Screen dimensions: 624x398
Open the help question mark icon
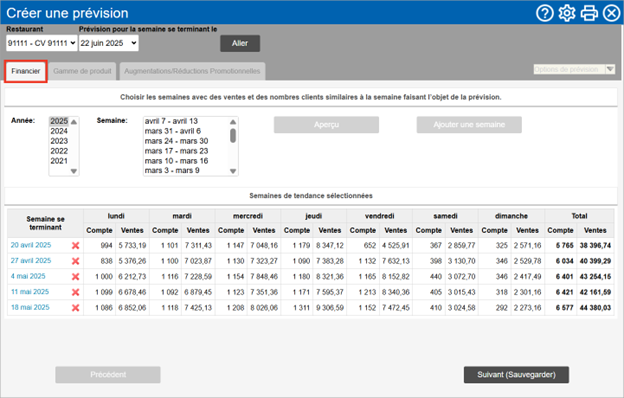545,13
